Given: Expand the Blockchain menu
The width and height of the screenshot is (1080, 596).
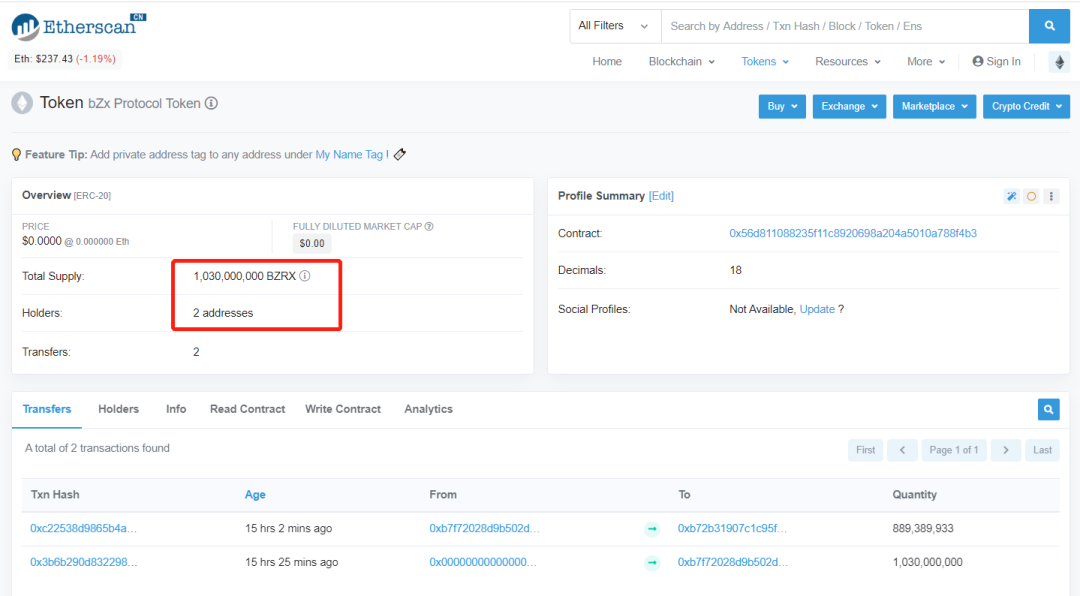Looking at the screenshot, I should [681, 62].
